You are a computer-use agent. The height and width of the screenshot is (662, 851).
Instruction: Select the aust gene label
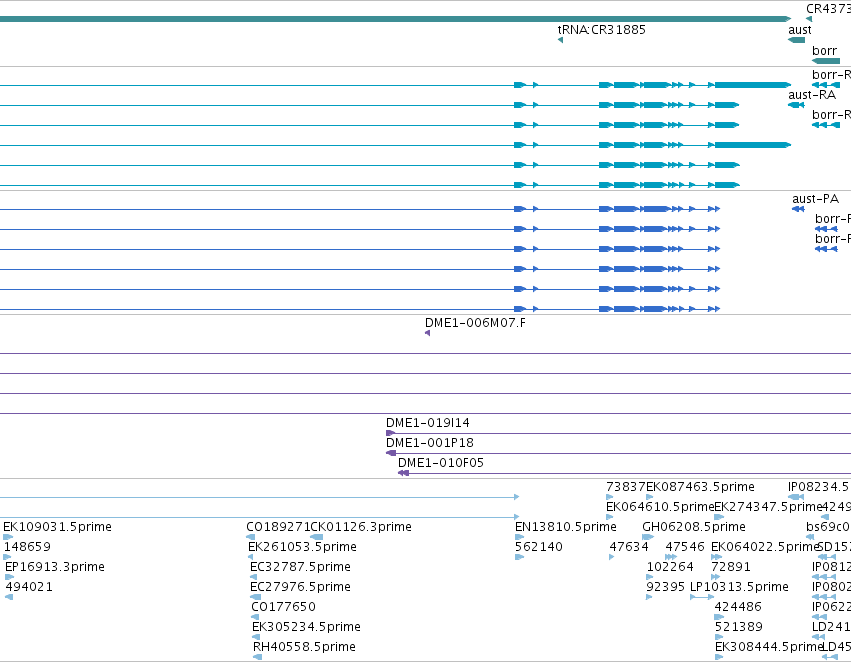[x=799, y=30]
